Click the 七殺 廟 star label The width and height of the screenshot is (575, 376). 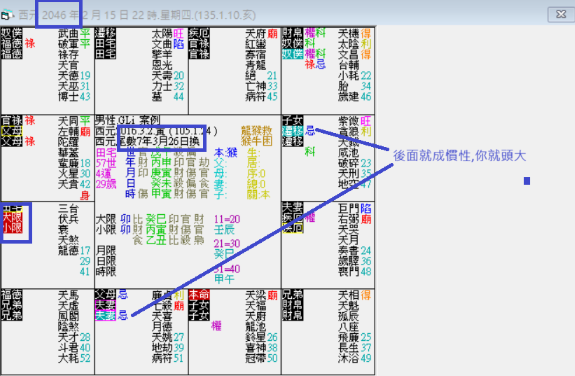pyautogui.click(x=168, y=306)
